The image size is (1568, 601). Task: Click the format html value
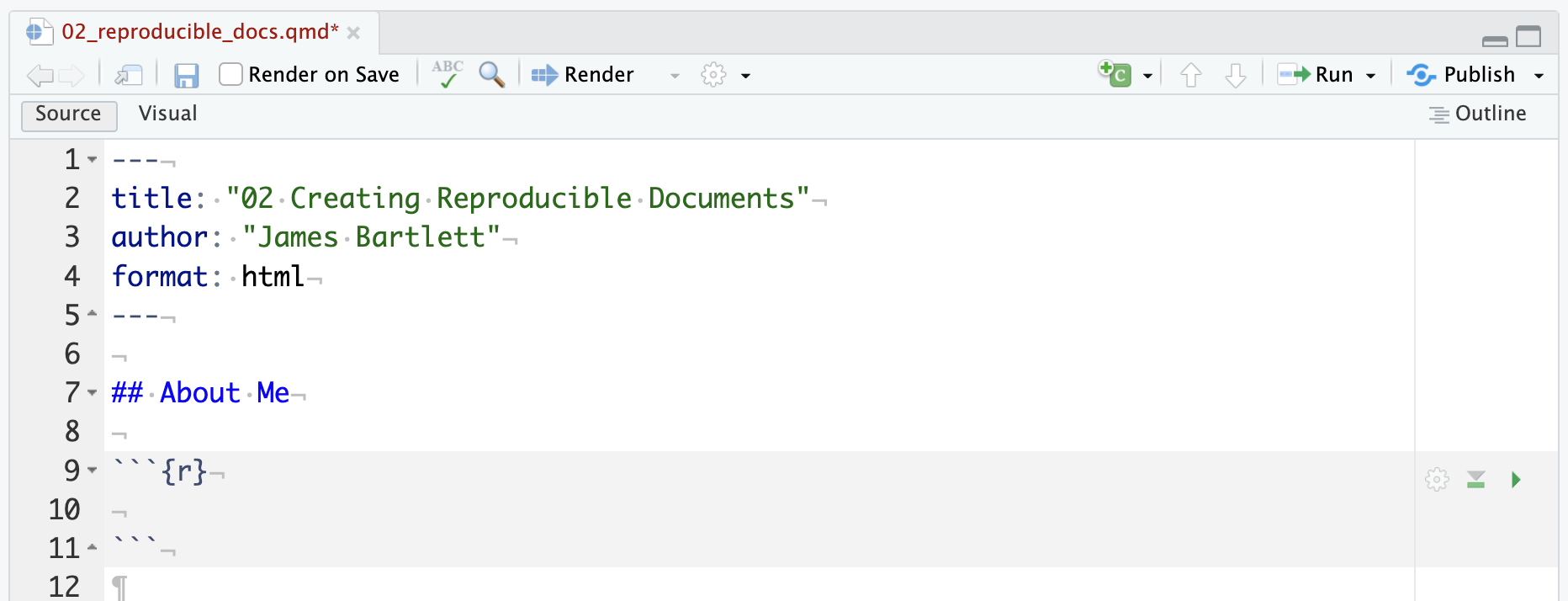[273, 276]
